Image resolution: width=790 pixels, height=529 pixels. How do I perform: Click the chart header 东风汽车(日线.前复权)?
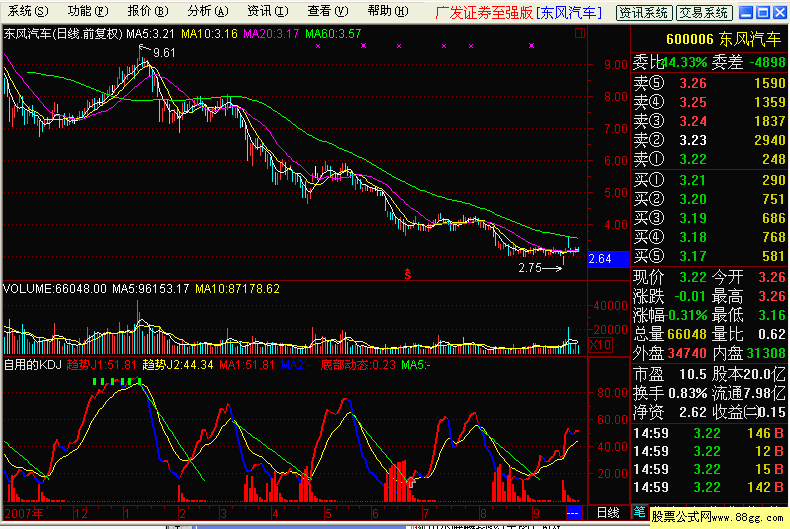[x=63, y=34]
